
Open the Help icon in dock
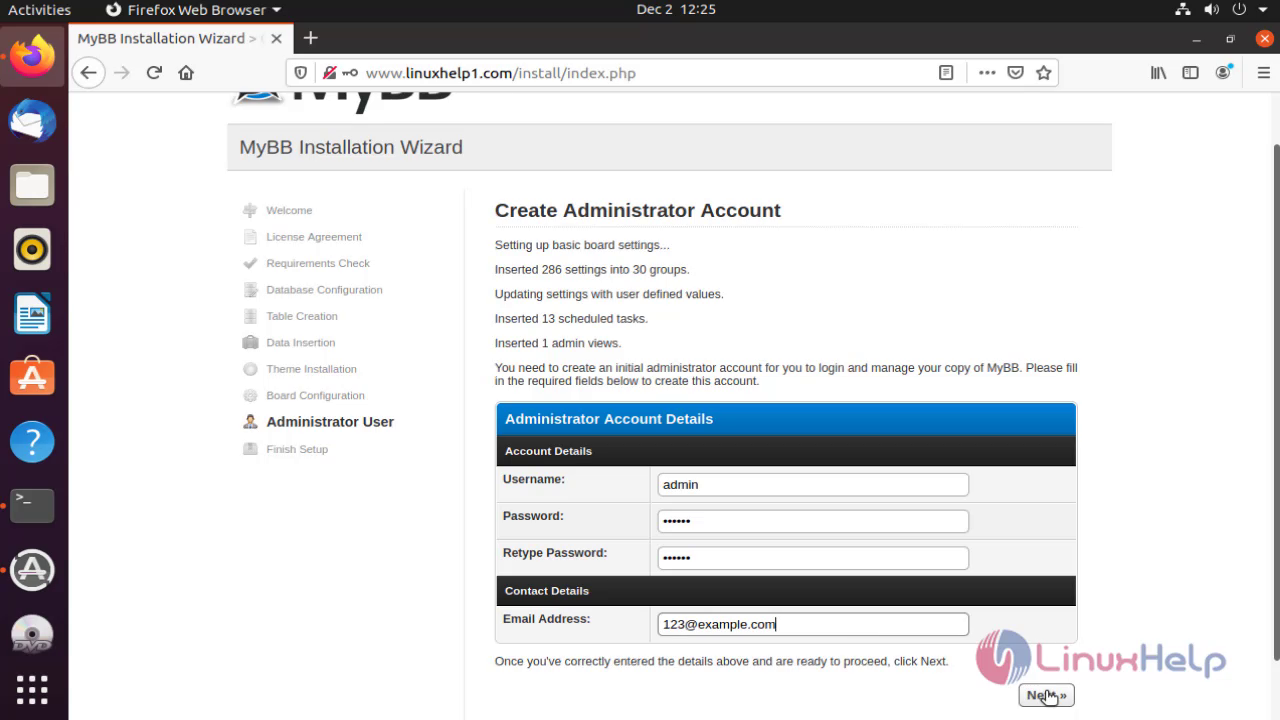point(33,441)
